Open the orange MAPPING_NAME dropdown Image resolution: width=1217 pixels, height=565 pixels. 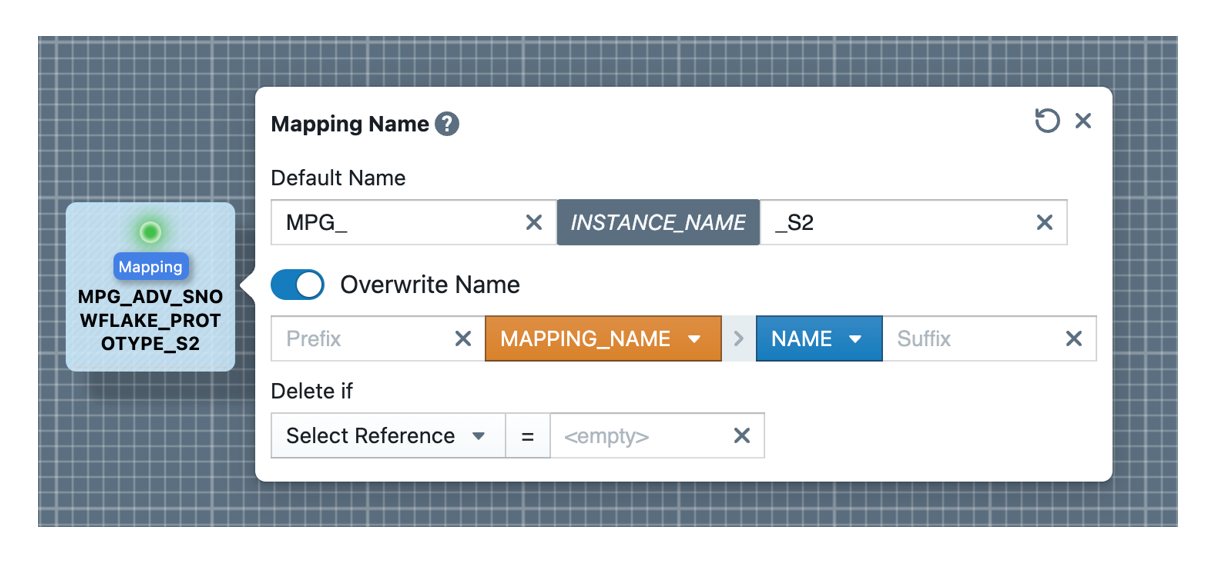[x=602, y=339]
